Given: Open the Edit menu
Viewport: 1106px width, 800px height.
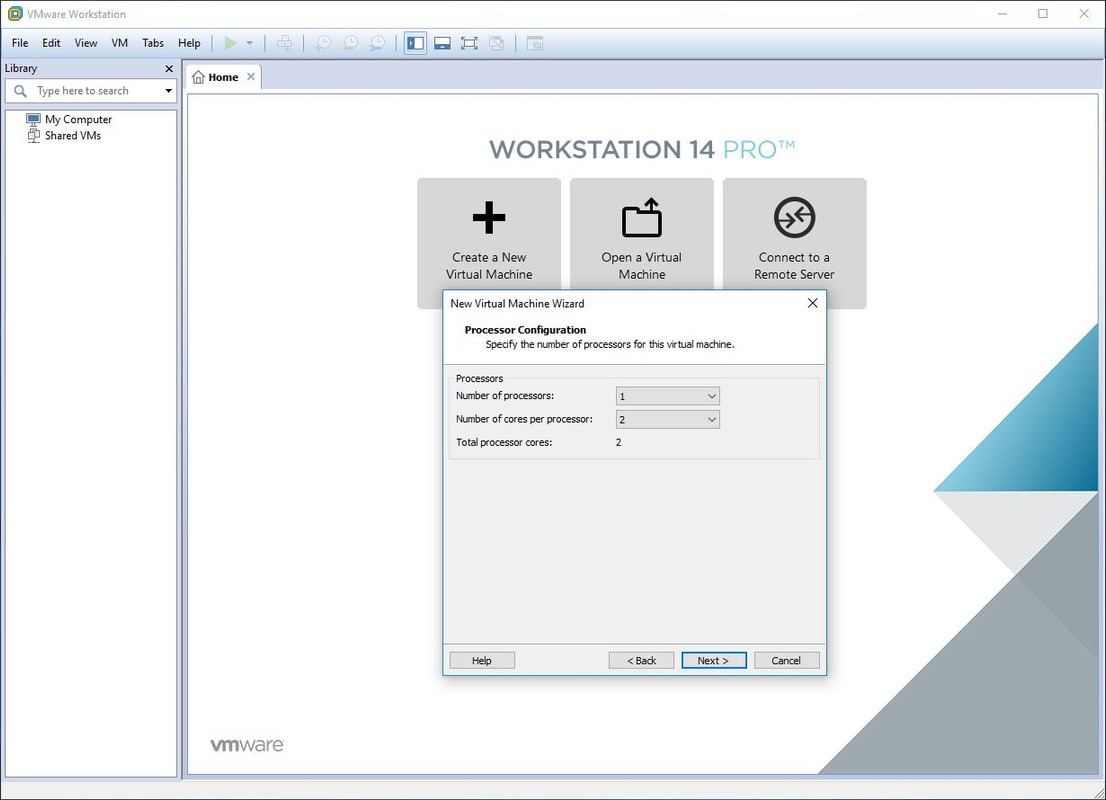Looking at the screenshot, I should tap(51, 43).
